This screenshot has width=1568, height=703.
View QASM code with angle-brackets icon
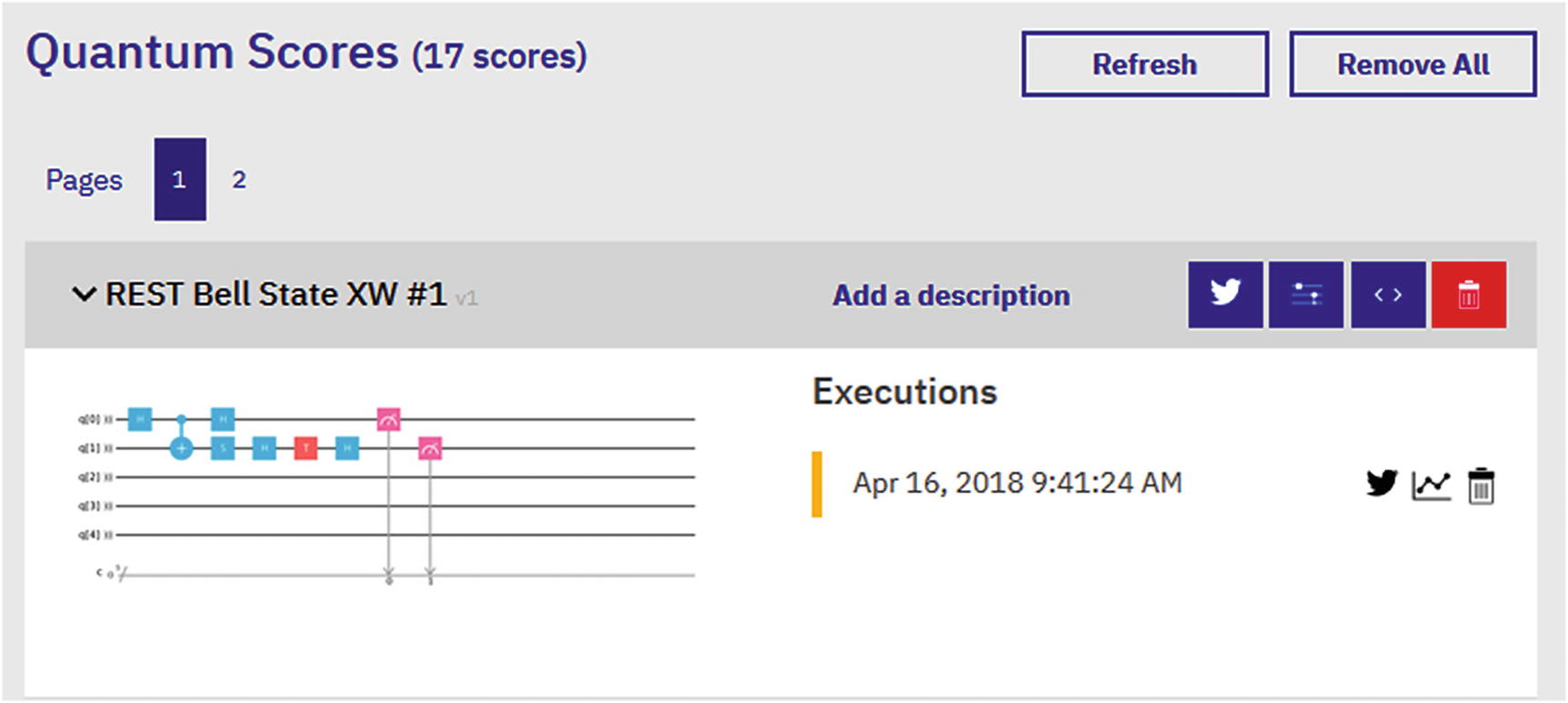coord(1387,295)
